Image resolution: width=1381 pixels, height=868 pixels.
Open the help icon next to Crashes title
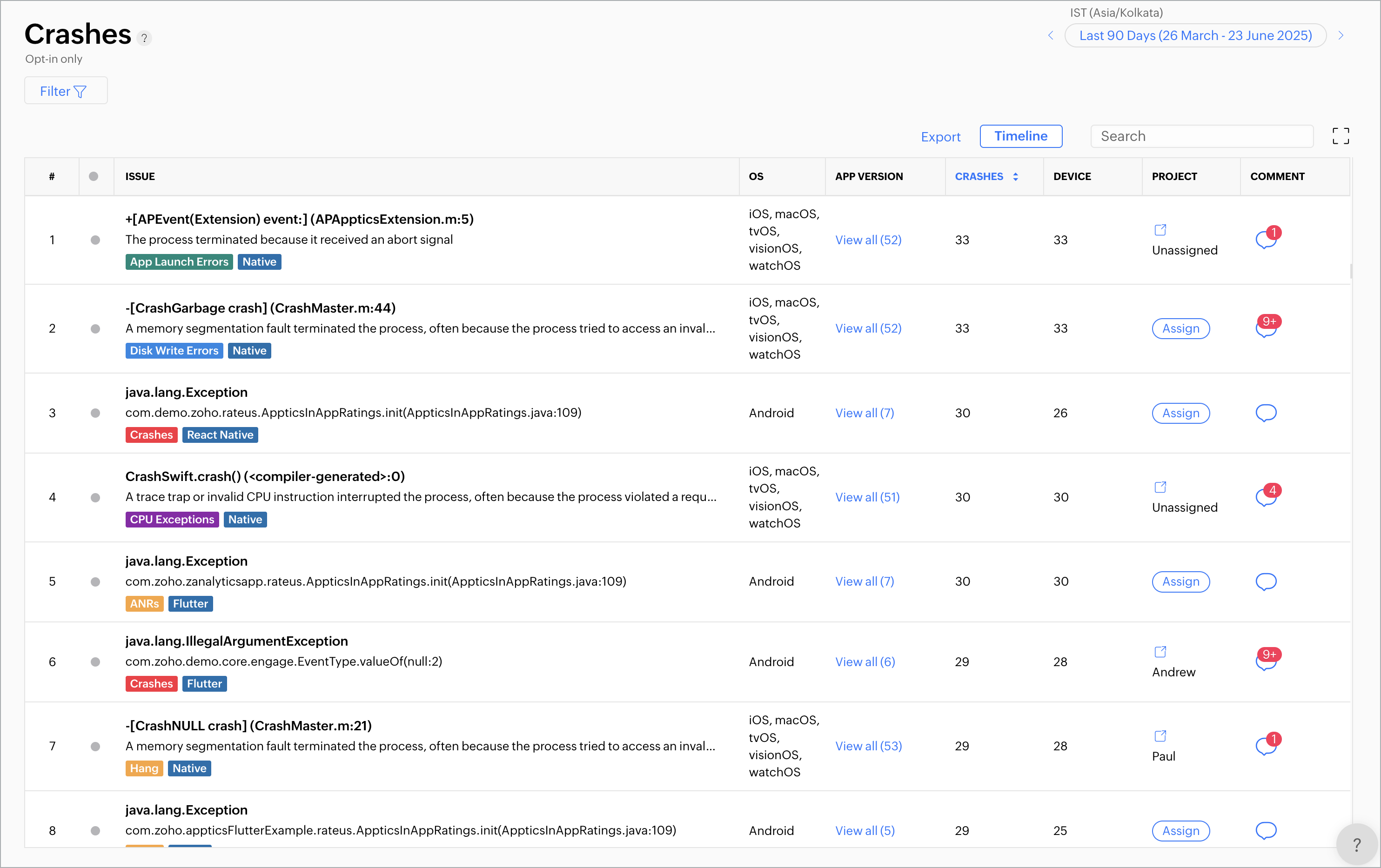click(145, 38)
